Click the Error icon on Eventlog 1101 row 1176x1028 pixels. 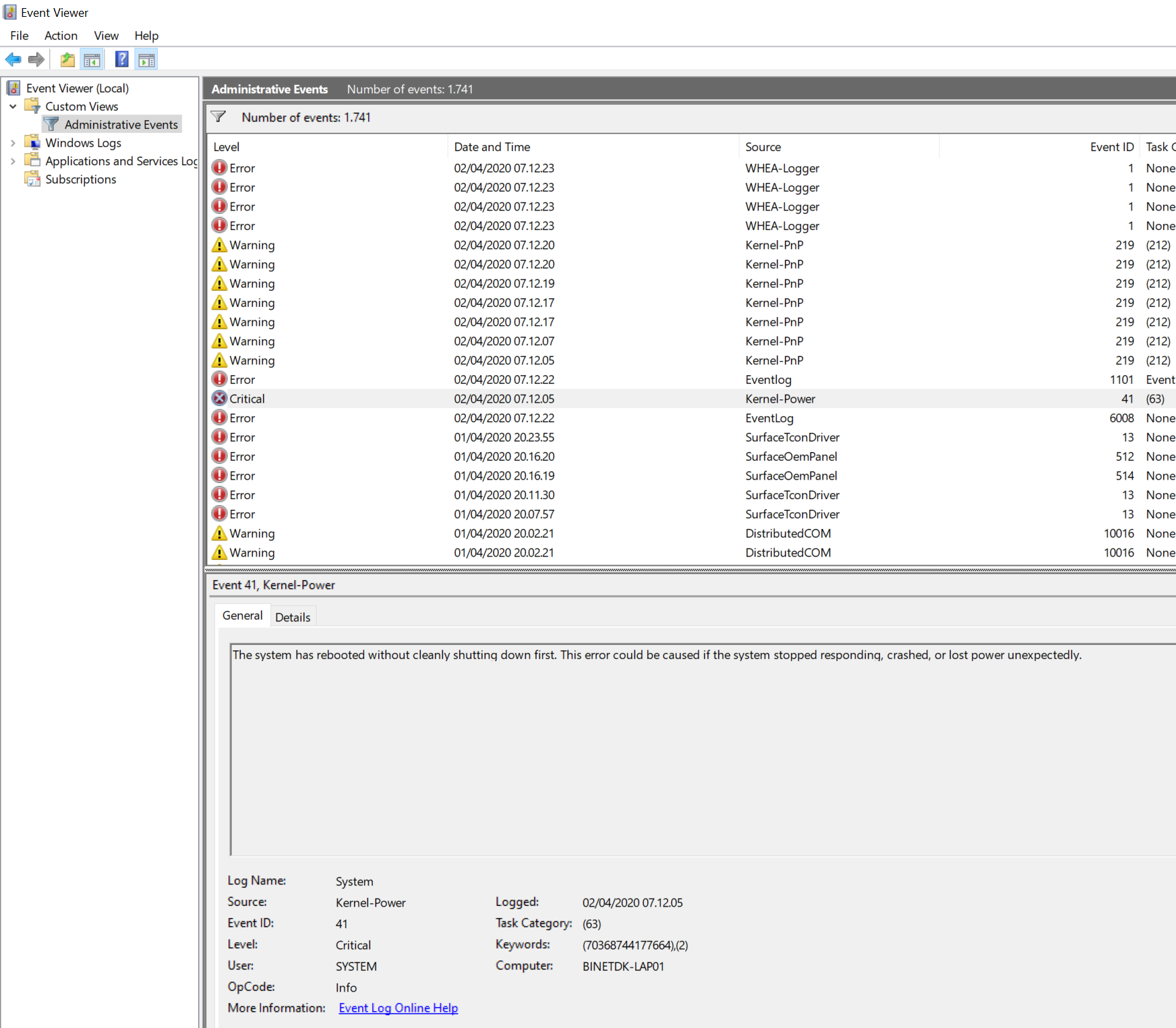tap(219, 379)
